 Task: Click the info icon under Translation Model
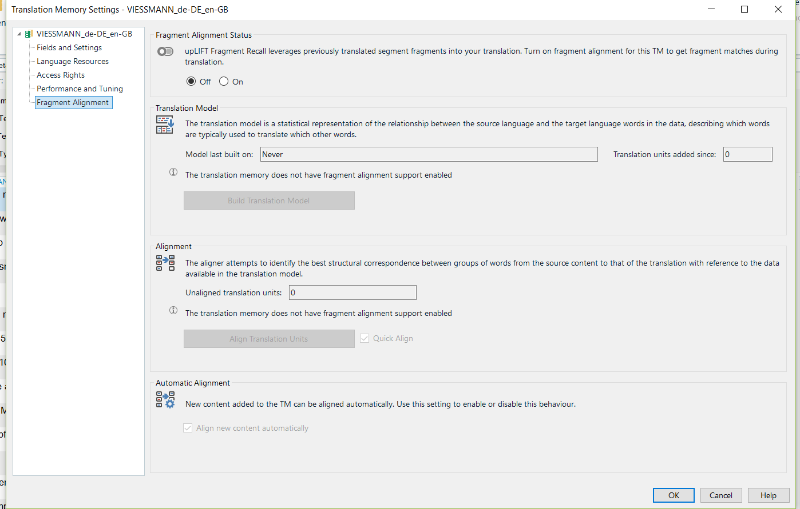[x=173, y=172]
